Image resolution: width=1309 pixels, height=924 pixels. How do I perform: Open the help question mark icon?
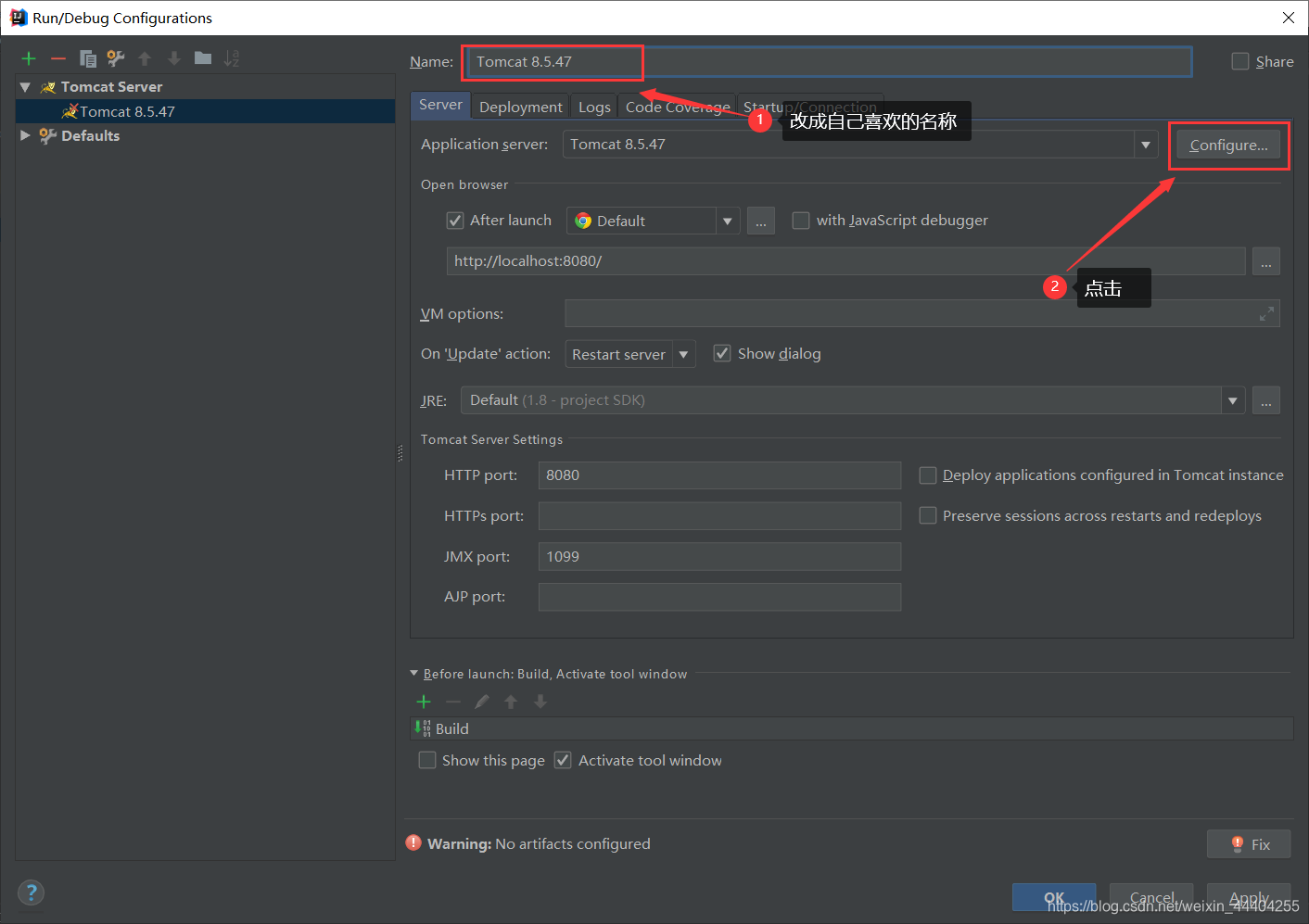click(32, 892)
